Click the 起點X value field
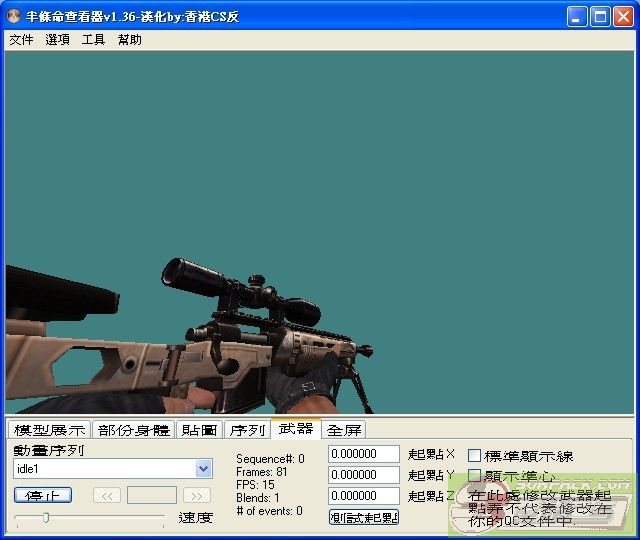This screenshot has height=540, width=640. tap(364, 454)
